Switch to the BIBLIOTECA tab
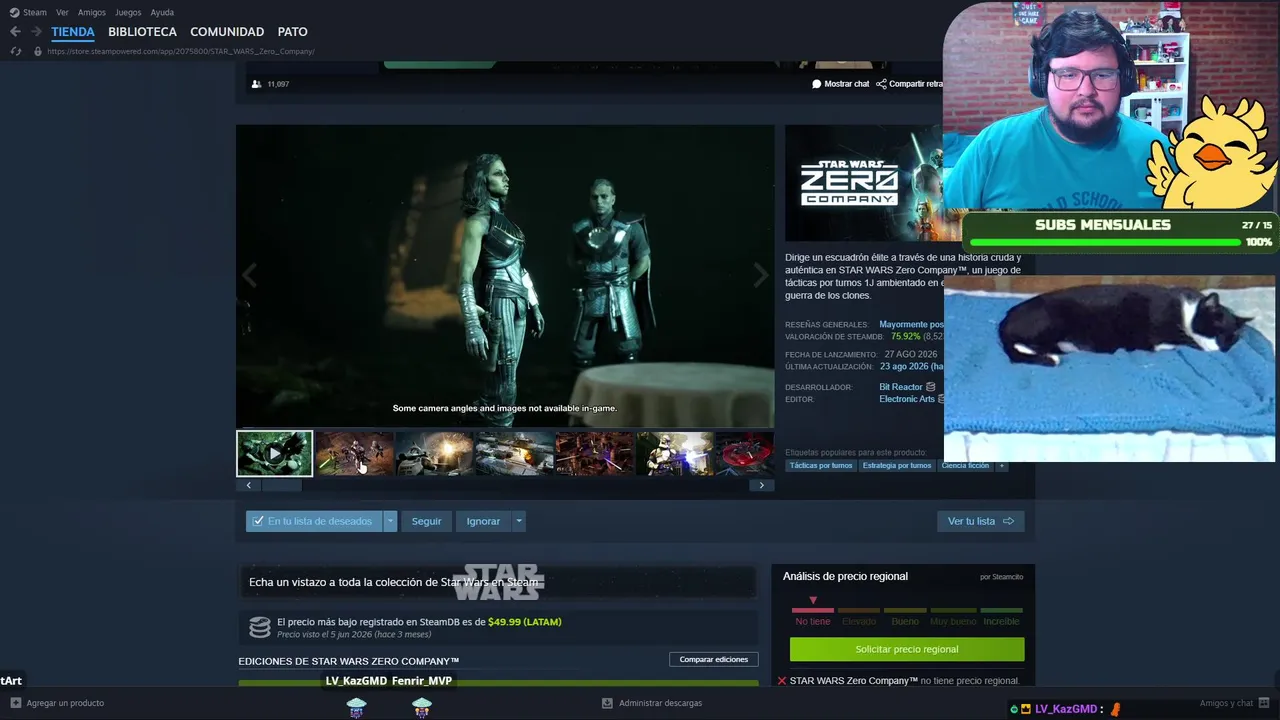The height and width of the screenshot is (720, 1280). [x=142, y=32]
